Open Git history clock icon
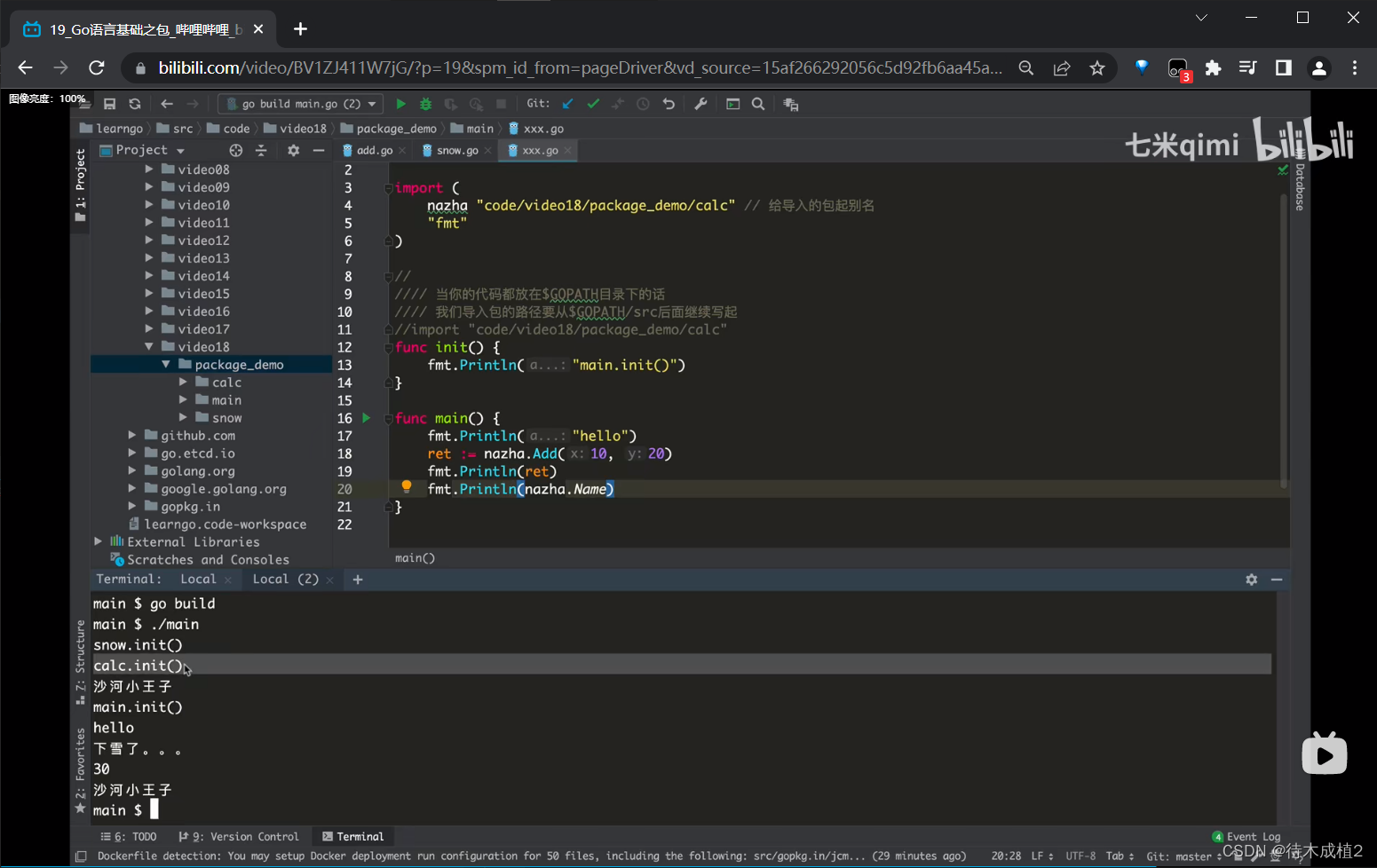1377x868 pixels. (x=643, y=104)
